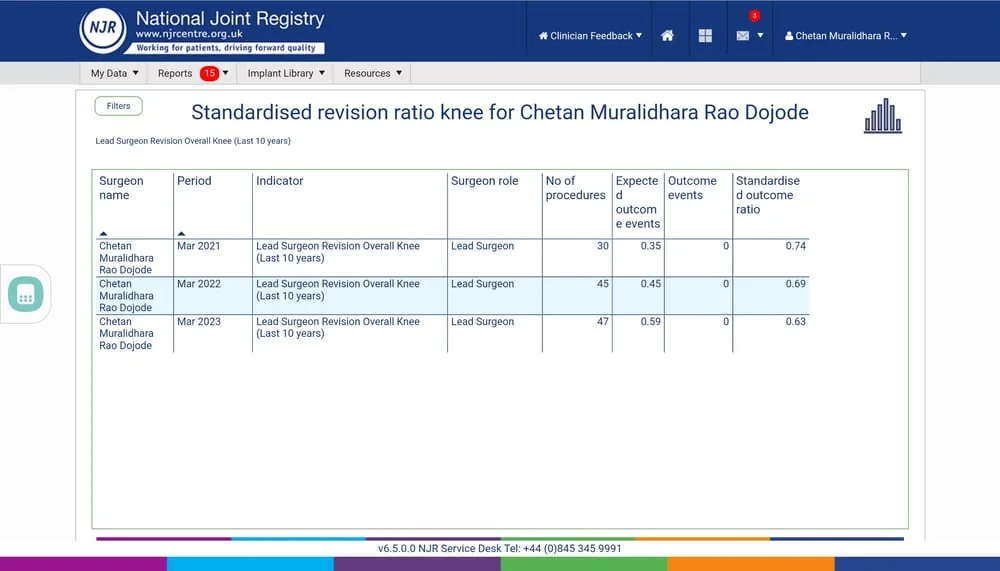This screenshot has height=571, width=1000.
Task: Click the 0.35 expected events value
Action: click(651, 246)
